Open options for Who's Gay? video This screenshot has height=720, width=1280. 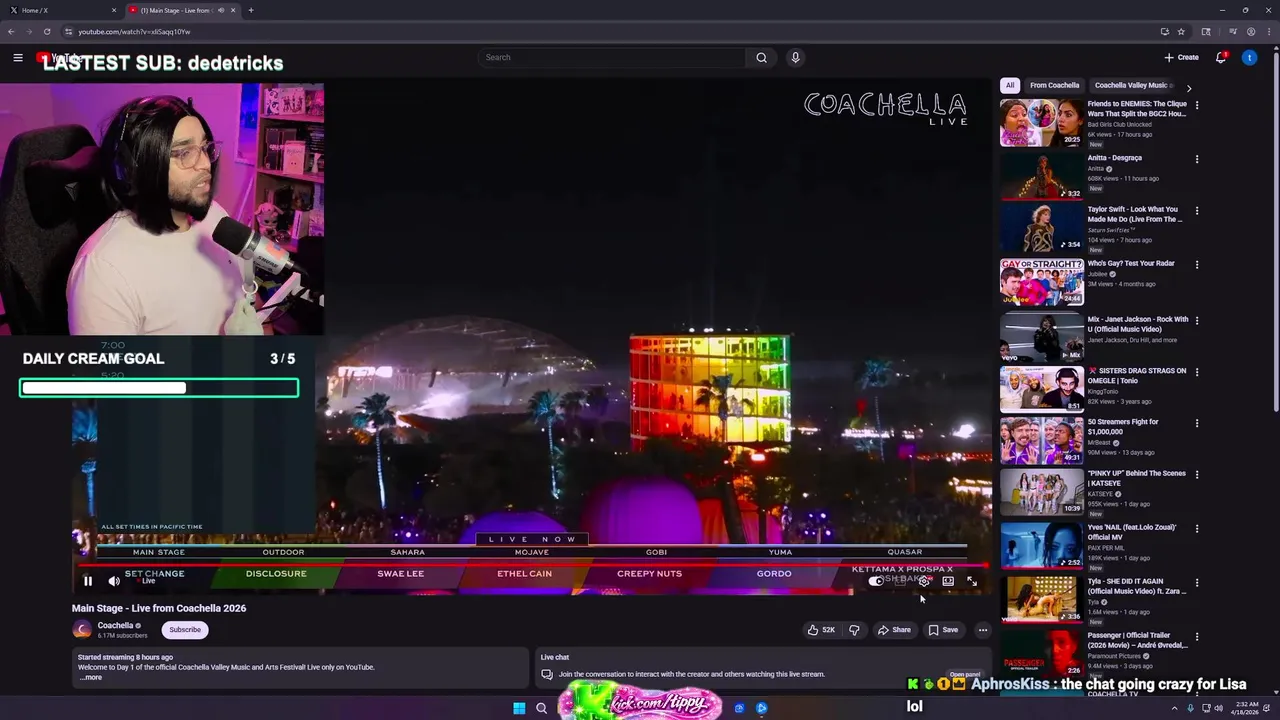[1196, 265]
